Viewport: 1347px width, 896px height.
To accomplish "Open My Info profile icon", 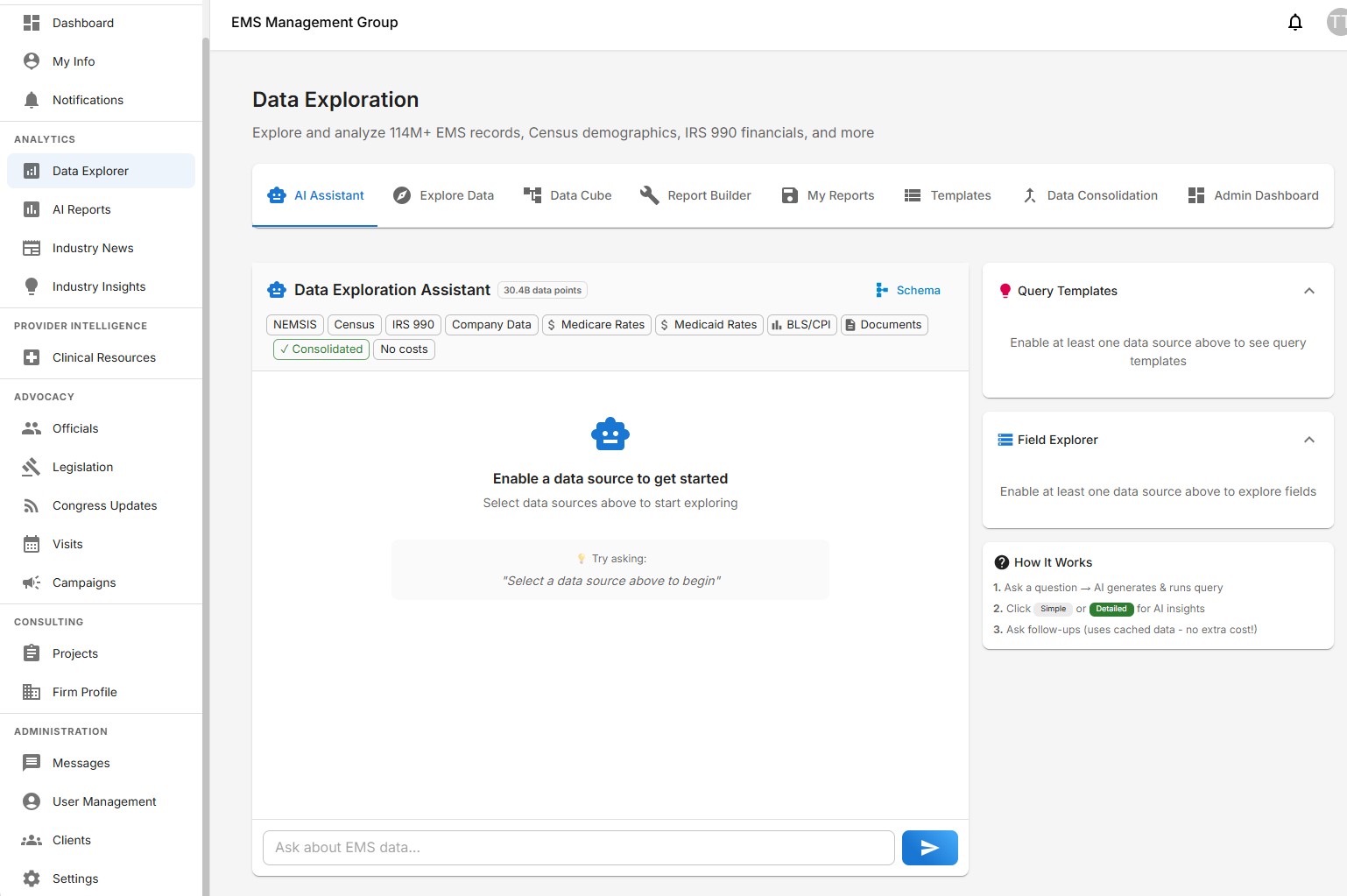I will click(32, 61).
